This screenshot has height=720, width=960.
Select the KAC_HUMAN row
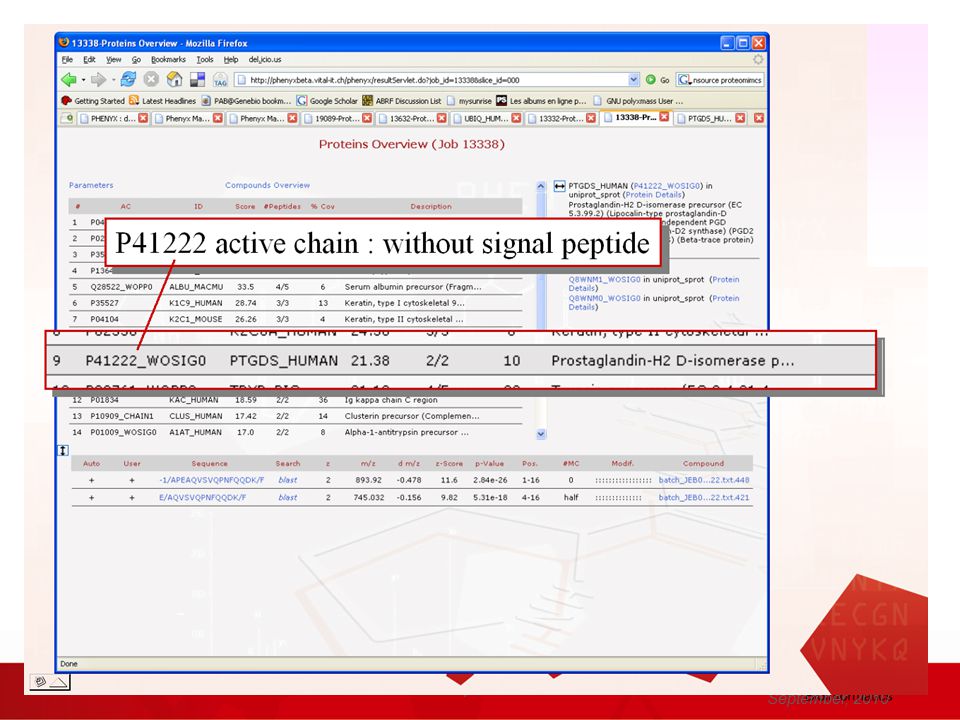(x=296, y=400)
